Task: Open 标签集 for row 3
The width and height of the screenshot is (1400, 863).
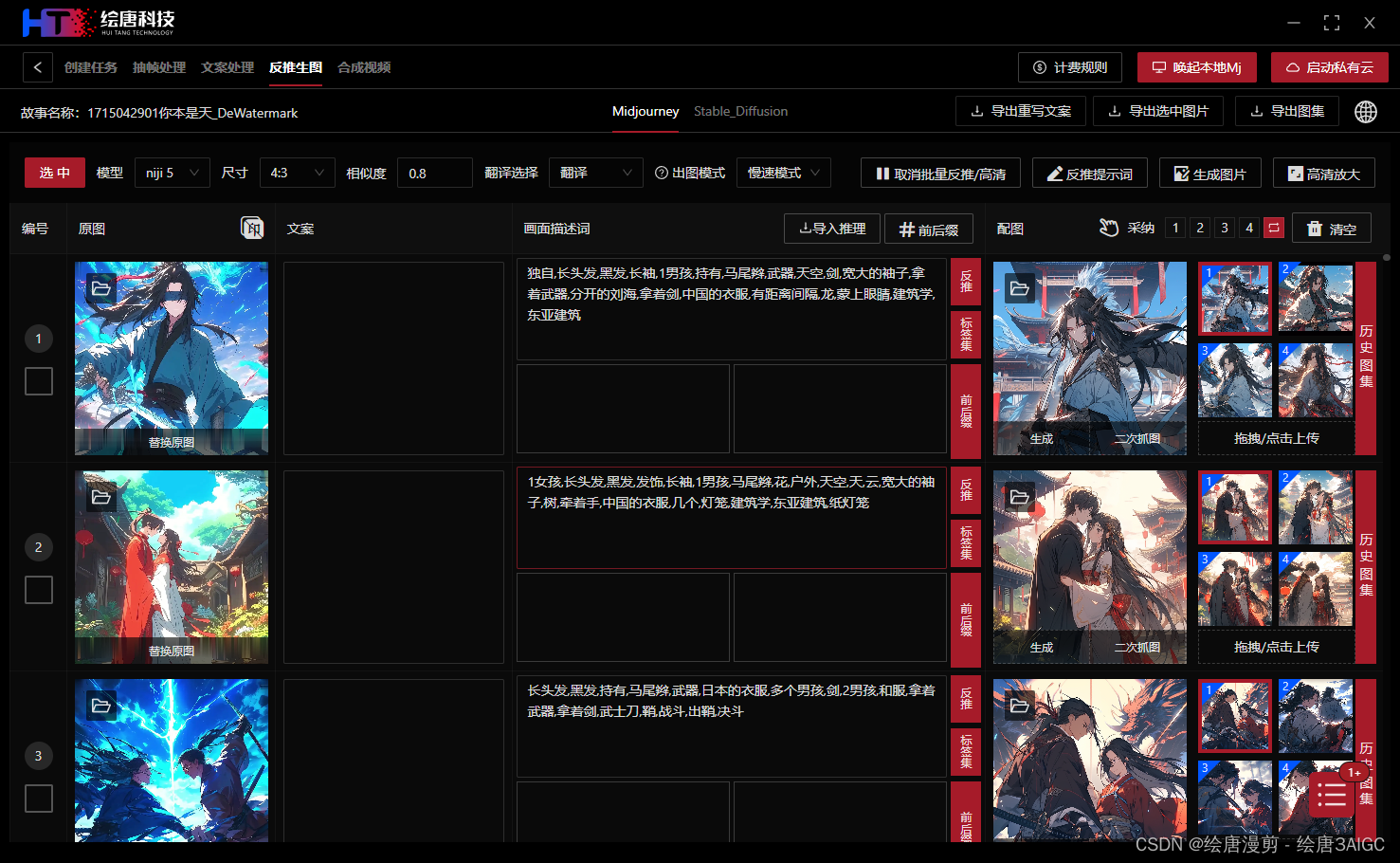Action: [x=966, y=752]
